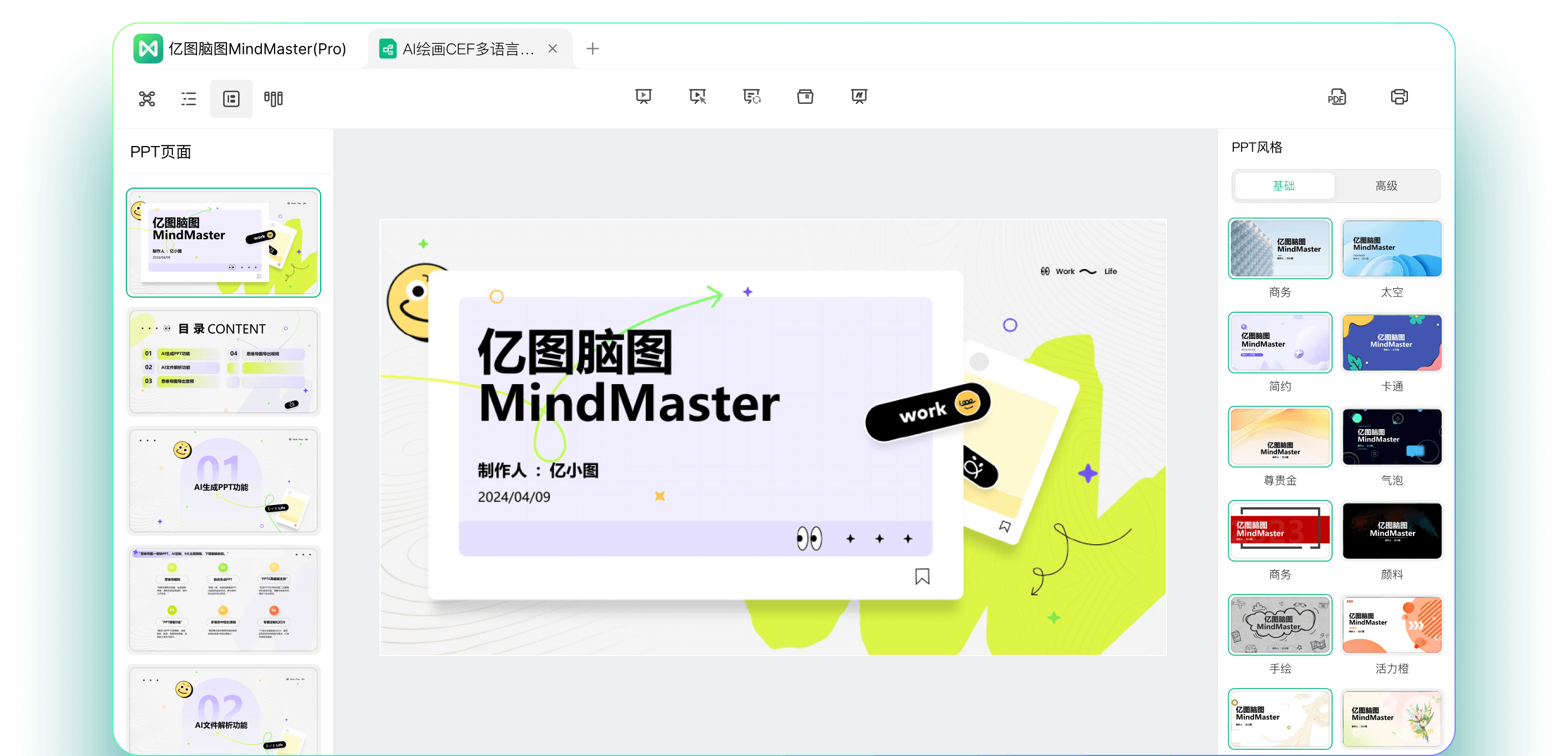Apply the 太空 style template

[1392, 248]
